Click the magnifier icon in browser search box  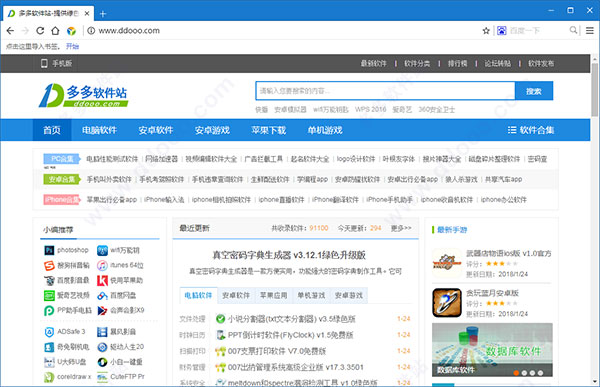(573, 30)
